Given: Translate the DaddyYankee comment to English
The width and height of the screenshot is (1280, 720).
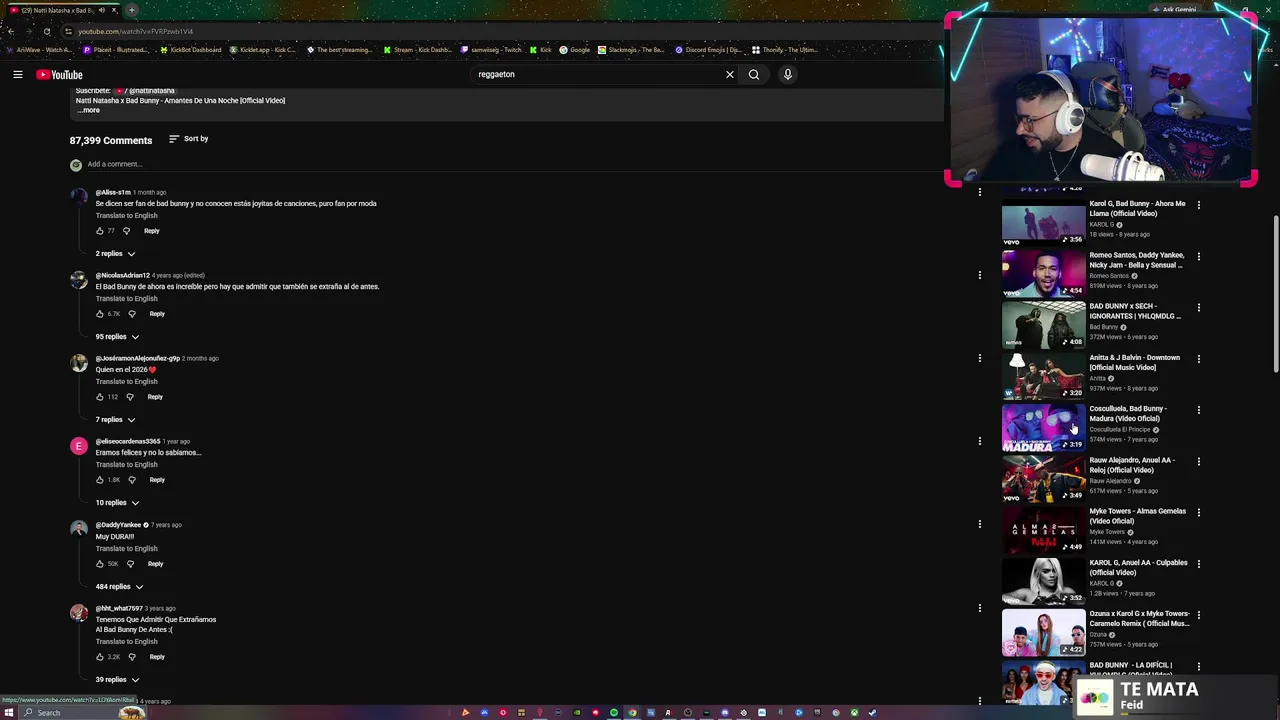Looking at the screenshot, I should pos(127,549).
